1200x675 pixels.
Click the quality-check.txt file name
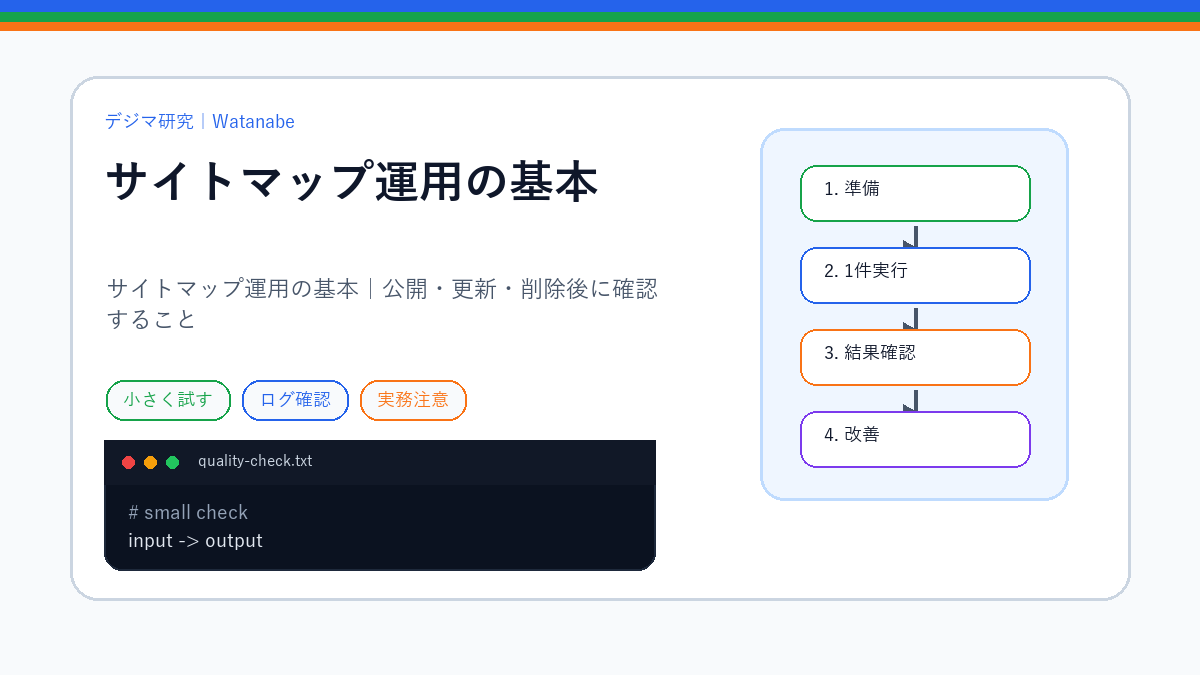[255, 461]
